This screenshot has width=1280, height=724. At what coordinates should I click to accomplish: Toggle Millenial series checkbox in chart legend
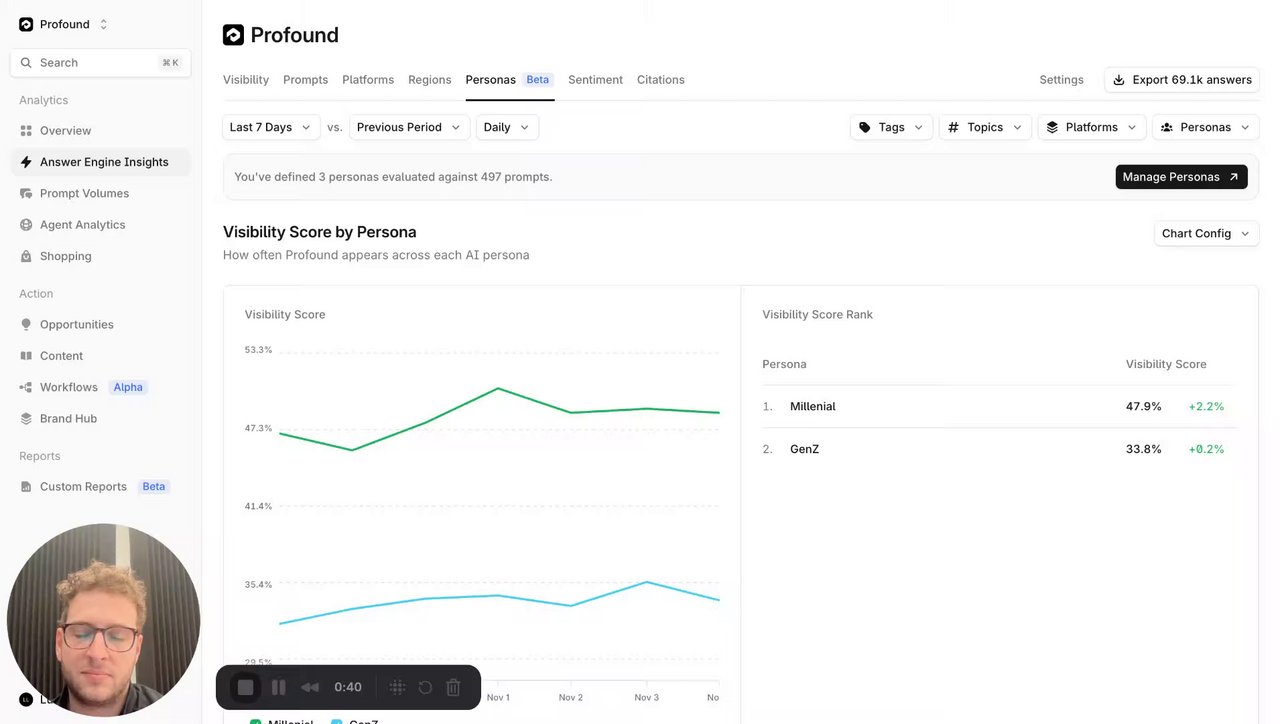coord(255,721)
